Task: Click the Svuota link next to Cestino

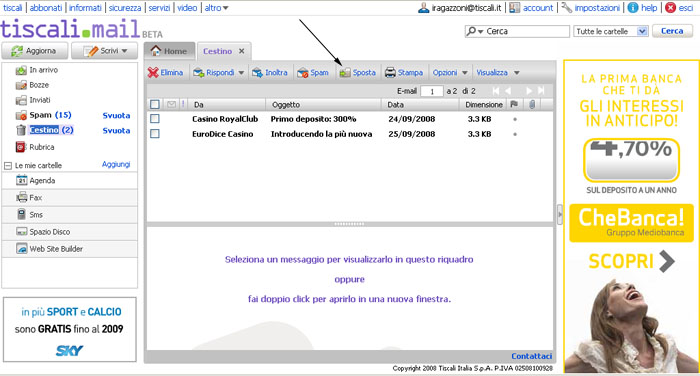Action: (117, 130)
